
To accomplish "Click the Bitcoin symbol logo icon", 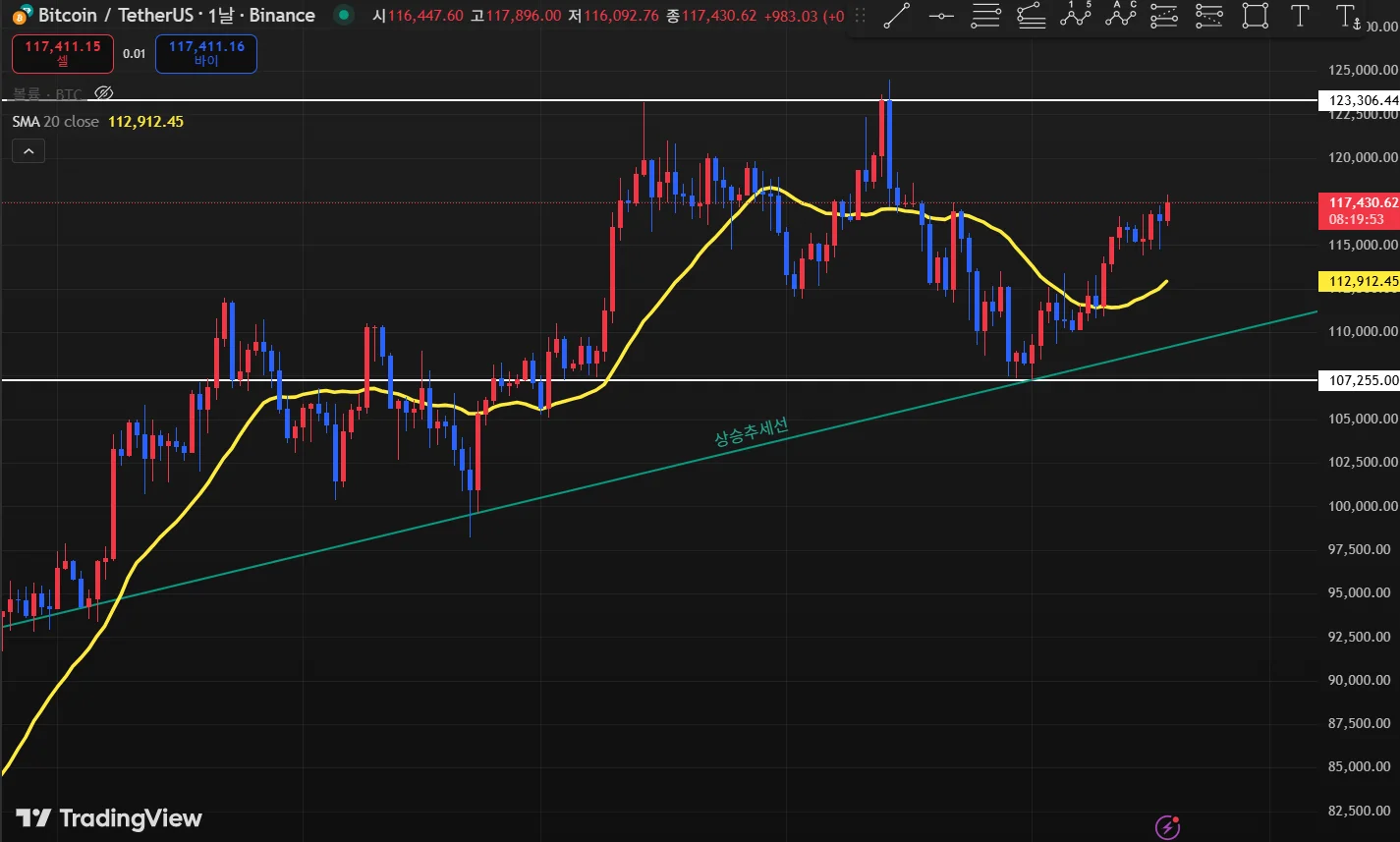I will [22, 15].
